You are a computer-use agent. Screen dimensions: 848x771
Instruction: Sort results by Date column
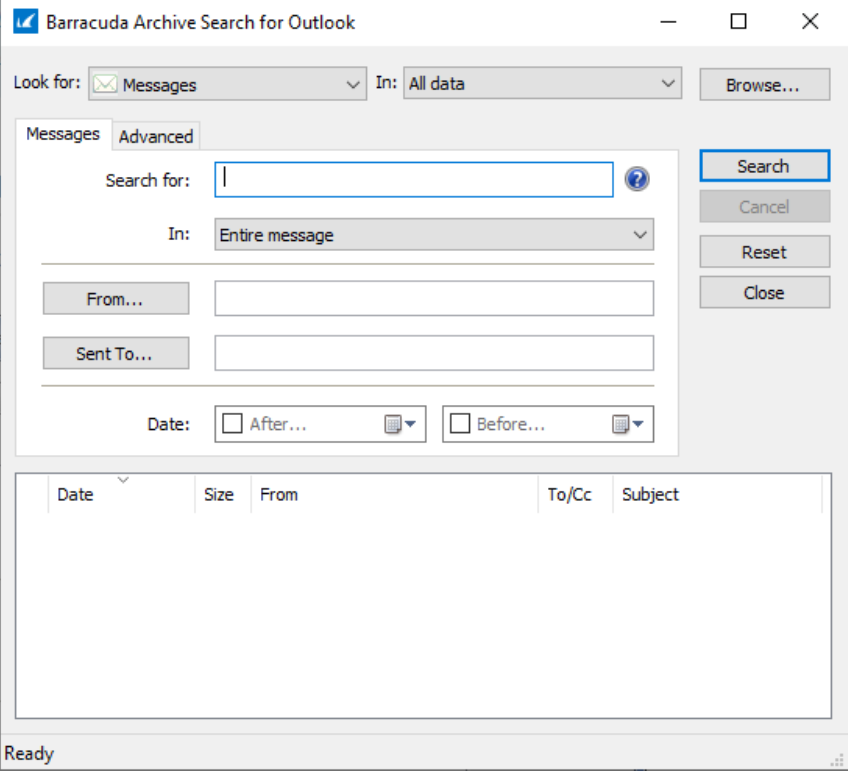pos(121,494)
